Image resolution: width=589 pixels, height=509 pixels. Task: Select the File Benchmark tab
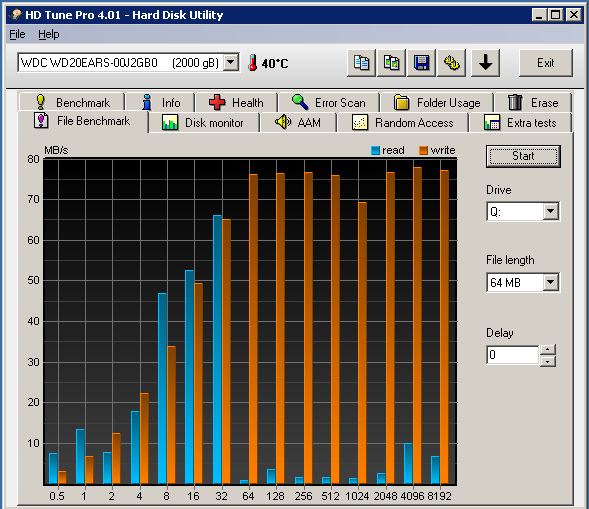coord(83,121)
